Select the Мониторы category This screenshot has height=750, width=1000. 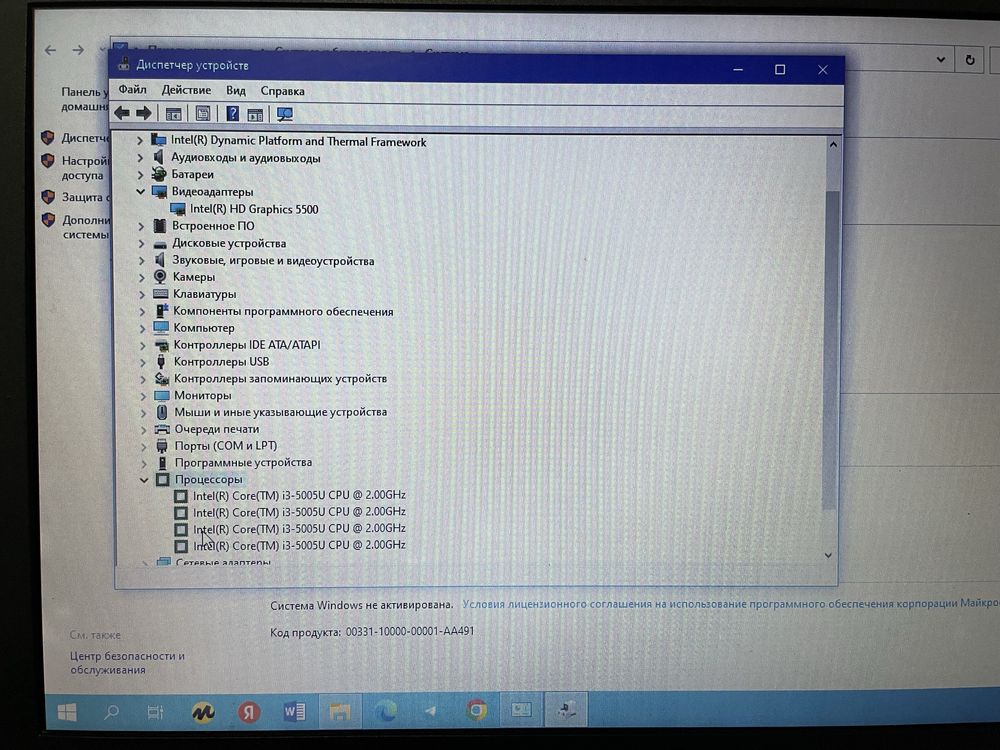pyautogui.click(x=203, y=395)
